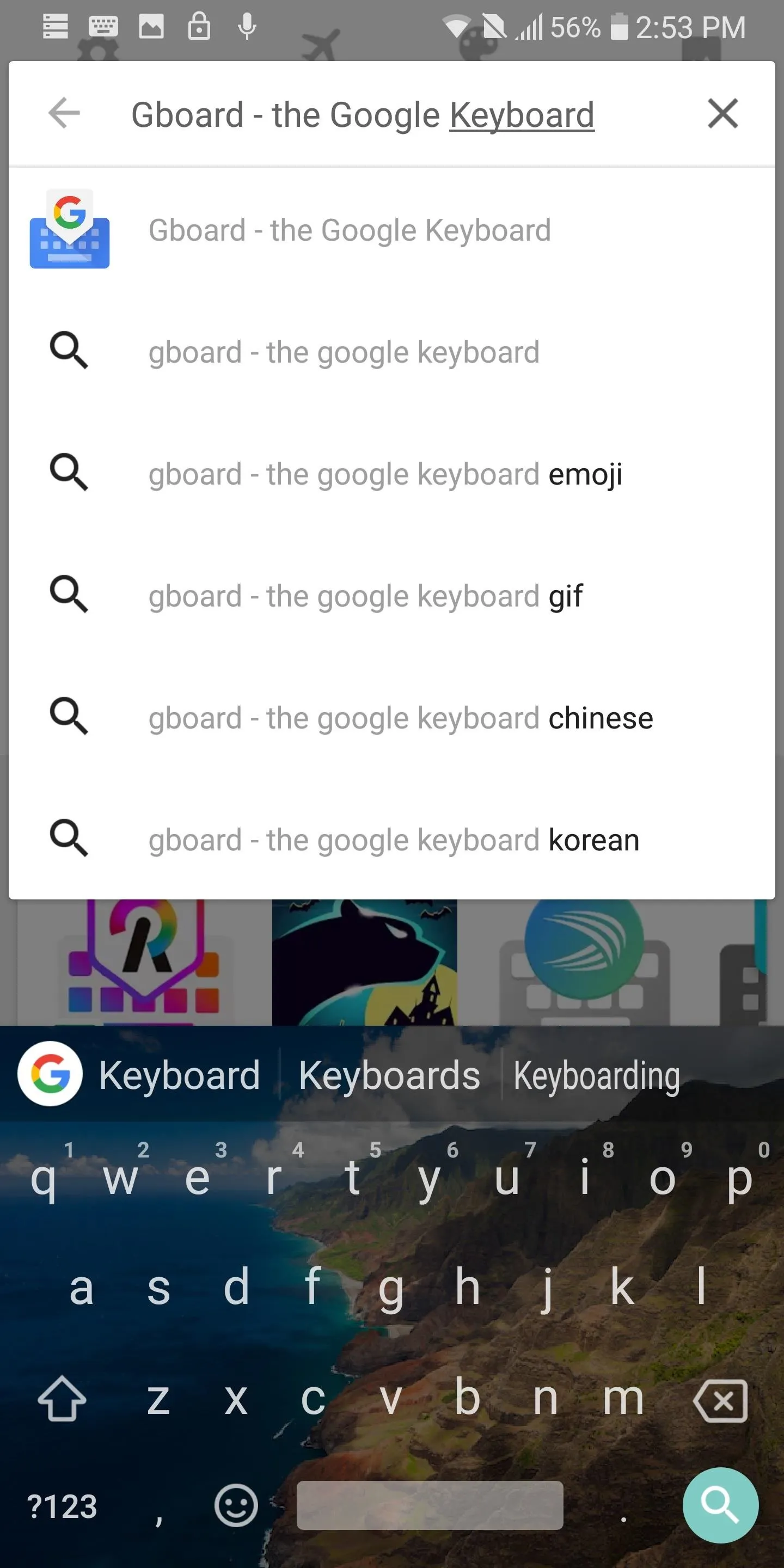Pick the "Keyboard" word suggestion

[180, 1076]
